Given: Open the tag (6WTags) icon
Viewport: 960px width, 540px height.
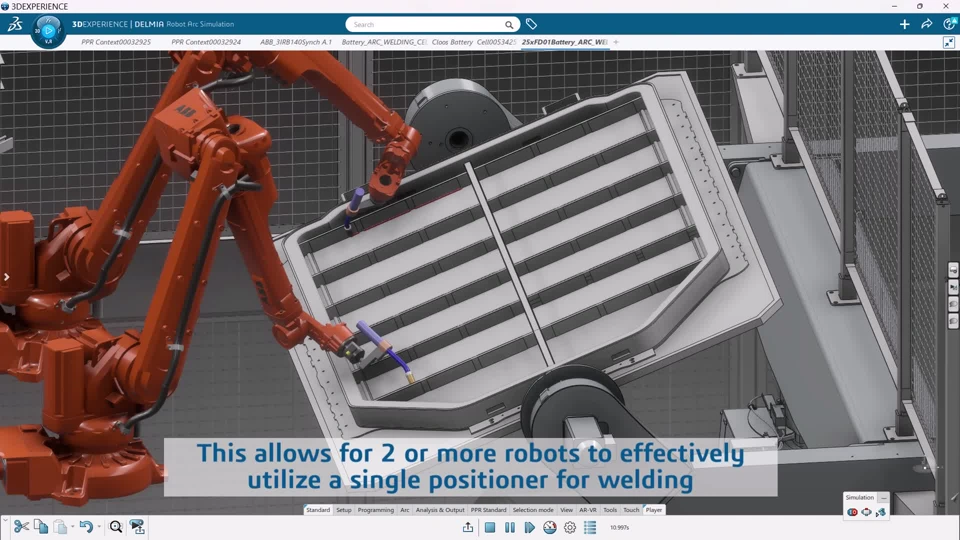Looking at the screenshot, I should click(531, 24).
